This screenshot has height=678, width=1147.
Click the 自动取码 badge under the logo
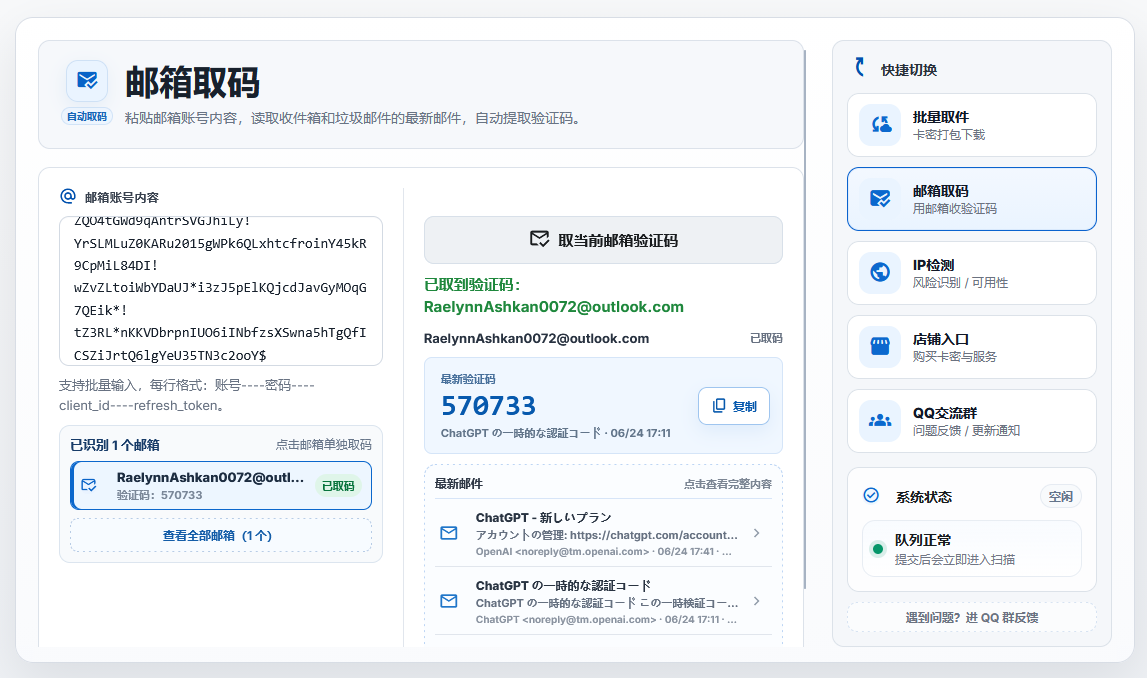tap(87, 116)
